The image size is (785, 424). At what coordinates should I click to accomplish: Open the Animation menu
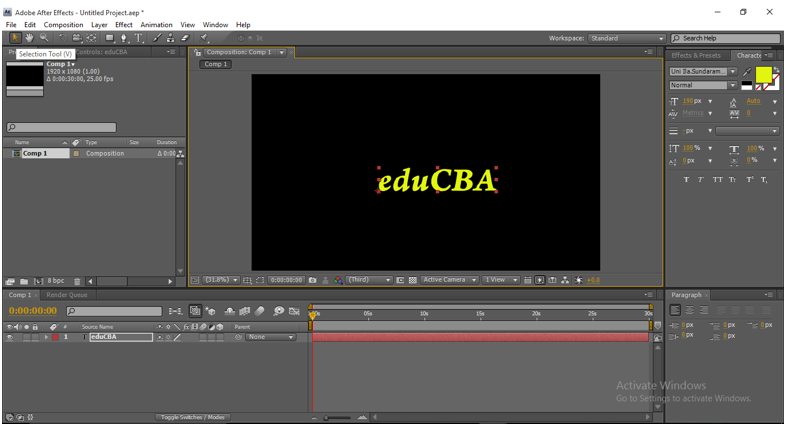156,25
